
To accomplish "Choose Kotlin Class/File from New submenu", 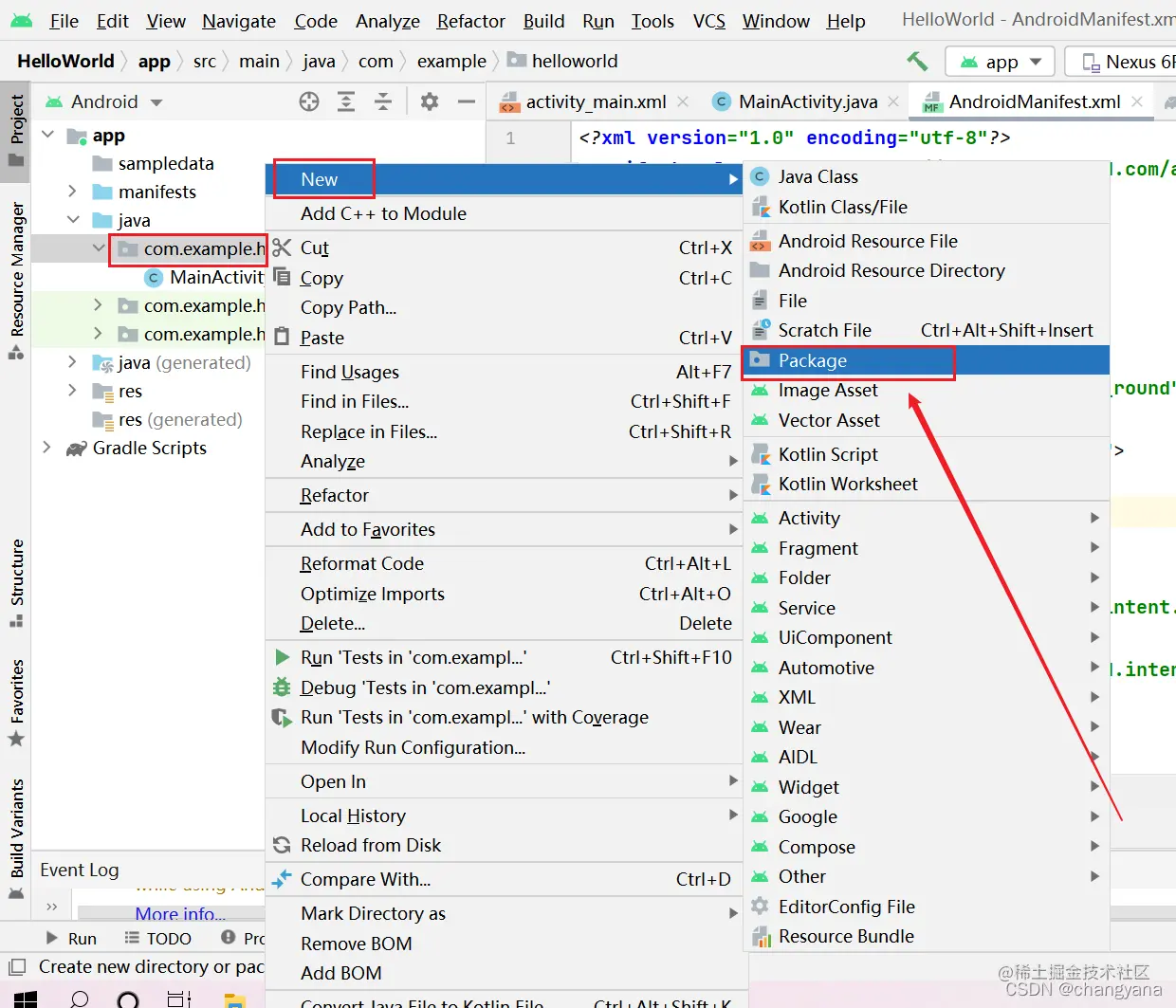I will [926, 207].
